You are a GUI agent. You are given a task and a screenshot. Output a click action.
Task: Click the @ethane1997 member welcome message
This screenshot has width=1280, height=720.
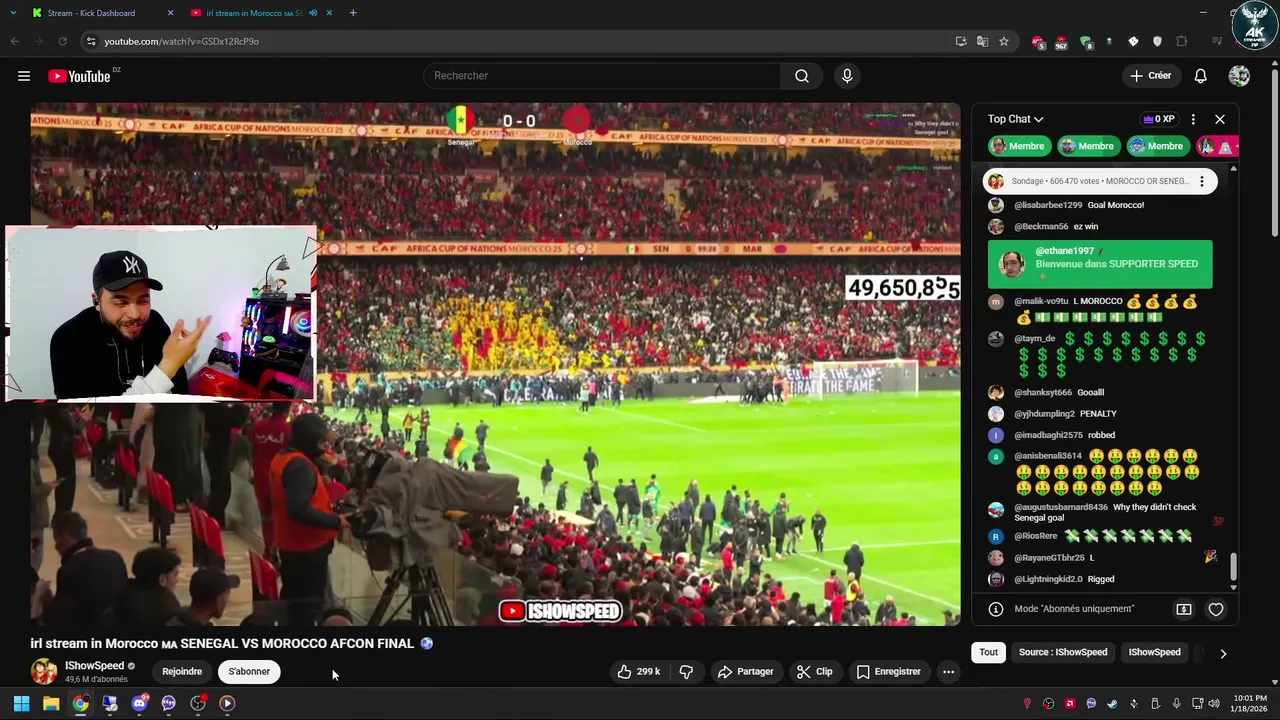pos(1100,265)
